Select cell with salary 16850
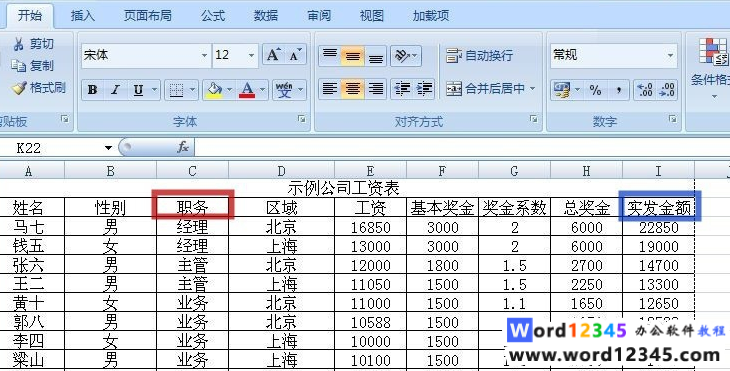This screenshot has height=371, width=730. pyautogui.click(x=370, y=227)
